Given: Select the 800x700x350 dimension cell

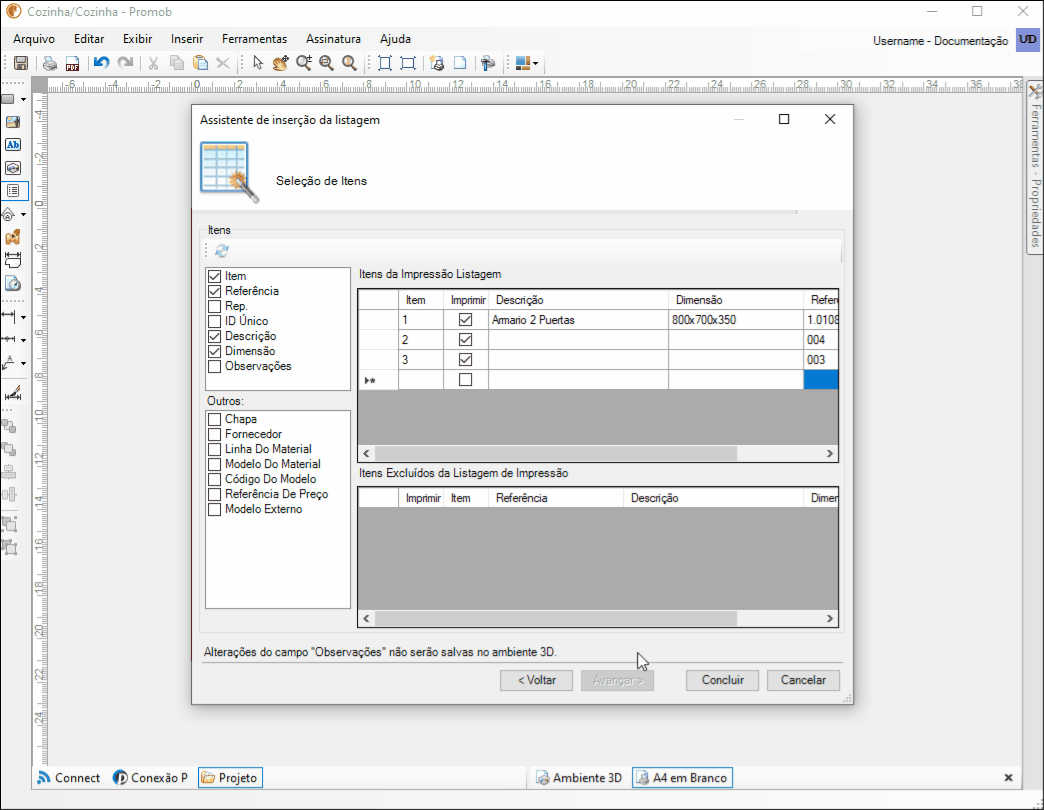Looking at the screenshot, I should (x=735, y=319).
